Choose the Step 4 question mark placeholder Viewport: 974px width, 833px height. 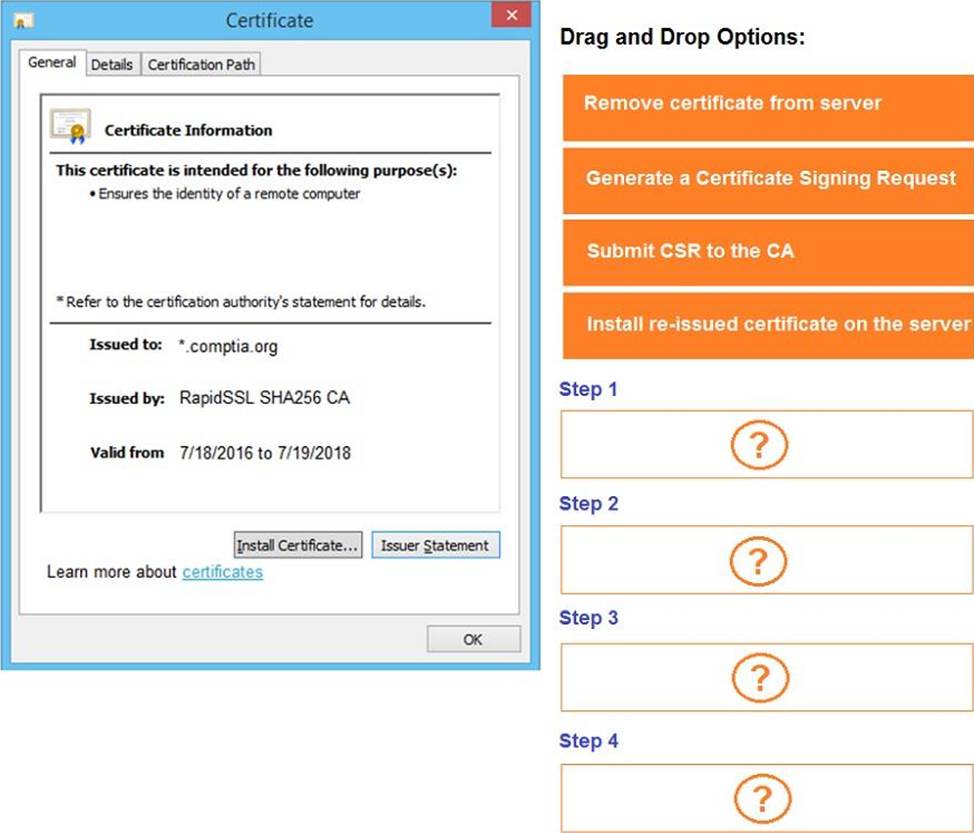click(x=760, y=798)
